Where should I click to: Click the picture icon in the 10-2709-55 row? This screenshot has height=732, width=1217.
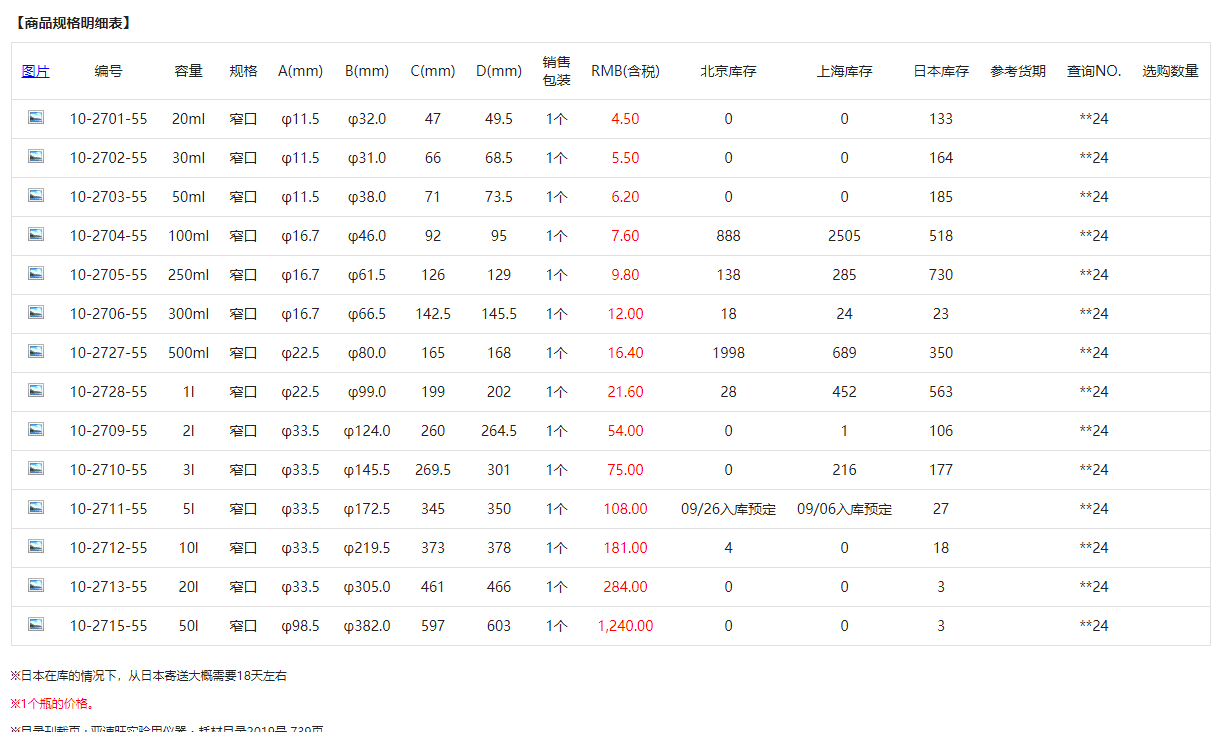(36, 429)
